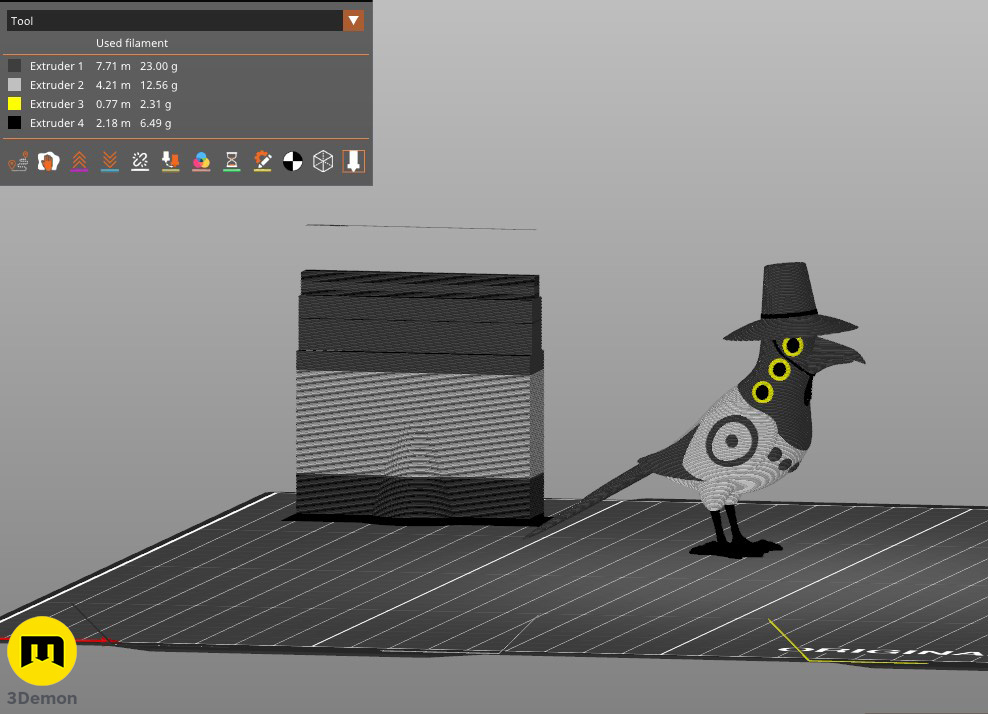Viewport: 988px width, 714px height.
Task: Select the wipe tower block
Action: click(x=419, y=397)
